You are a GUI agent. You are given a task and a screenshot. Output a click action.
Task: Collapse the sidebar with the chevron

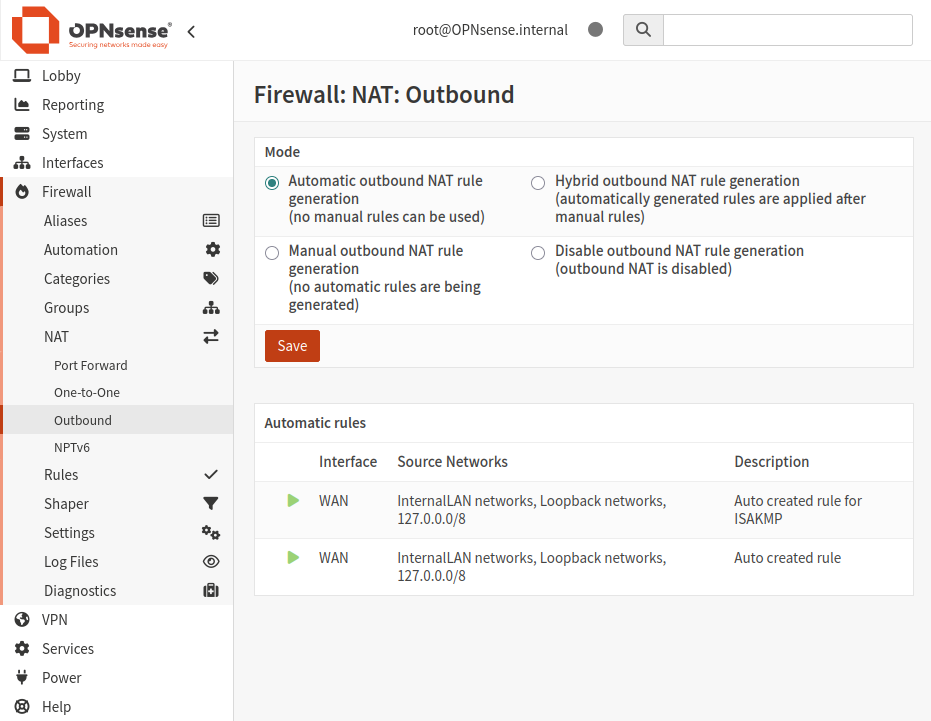point(191,31)
